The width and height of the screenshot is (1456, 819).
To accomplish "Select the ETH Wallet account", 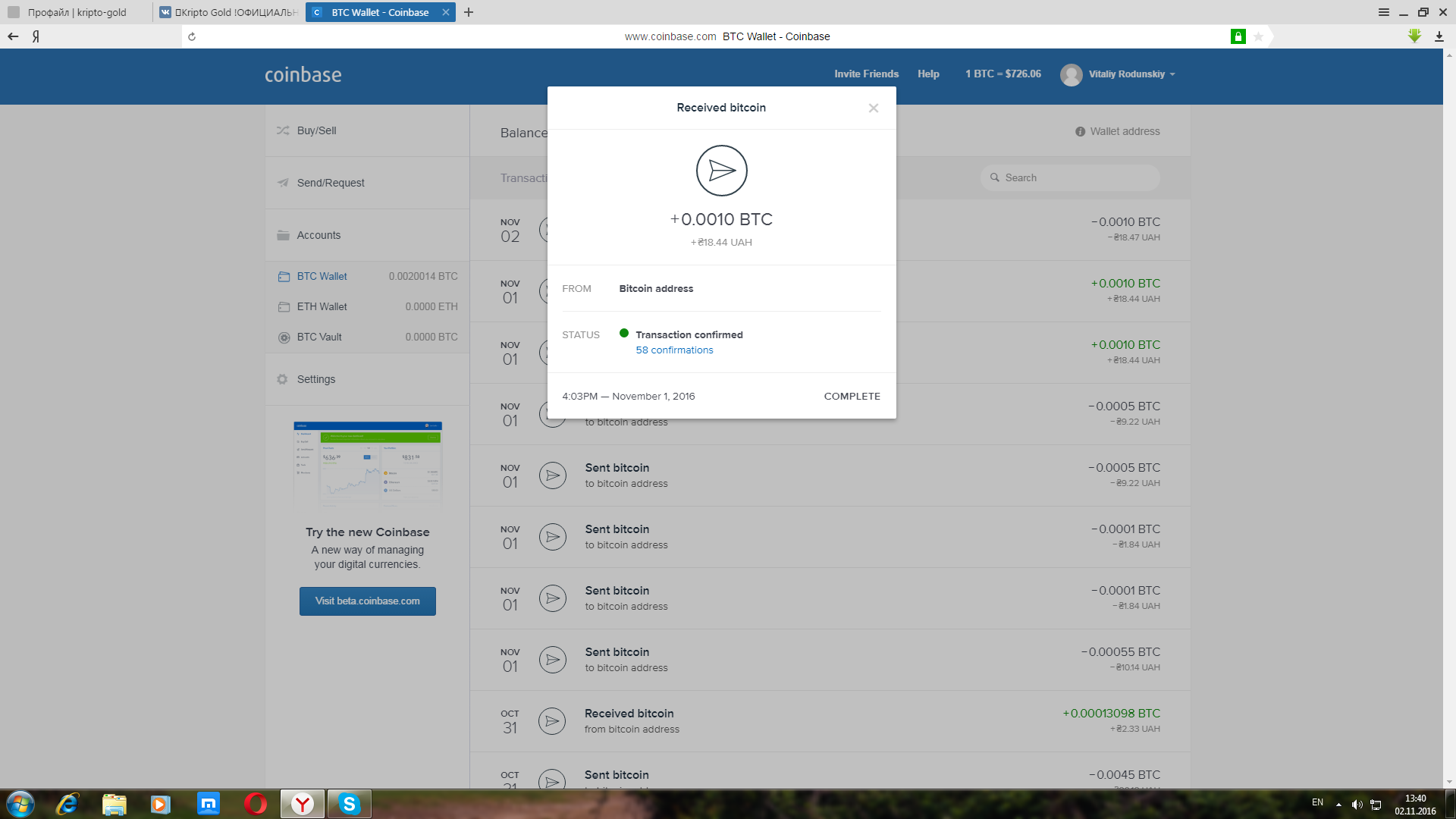I will (x=322, y=307).
